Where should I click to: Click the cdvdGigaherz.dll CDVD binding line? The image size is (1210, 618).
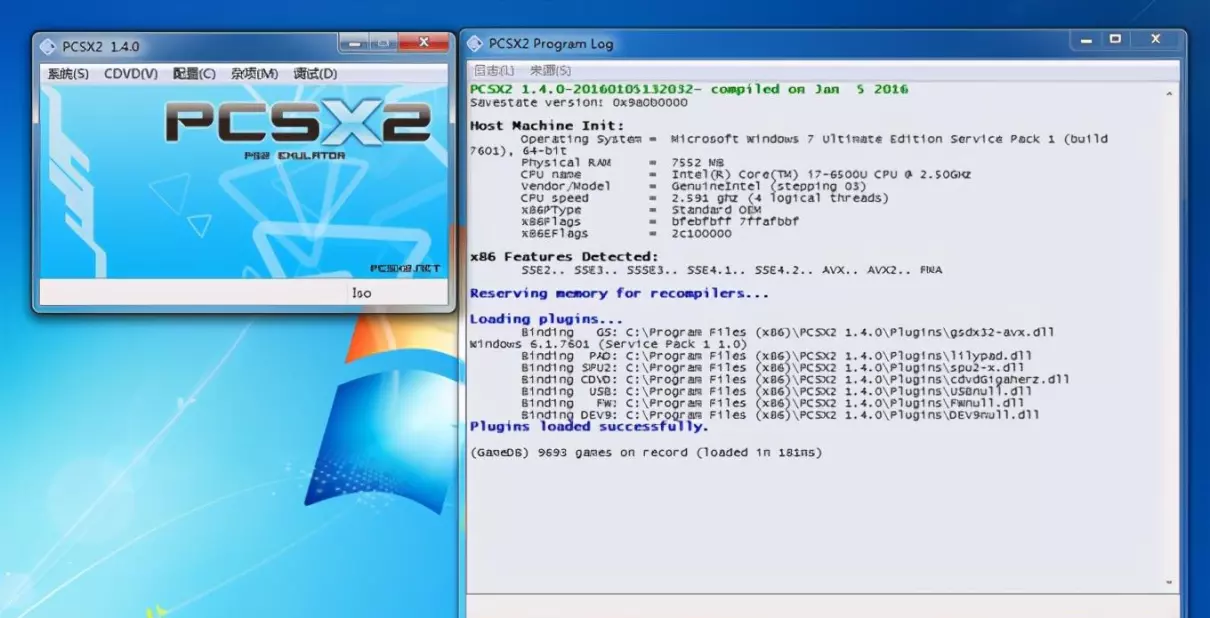tap(795, 380)
